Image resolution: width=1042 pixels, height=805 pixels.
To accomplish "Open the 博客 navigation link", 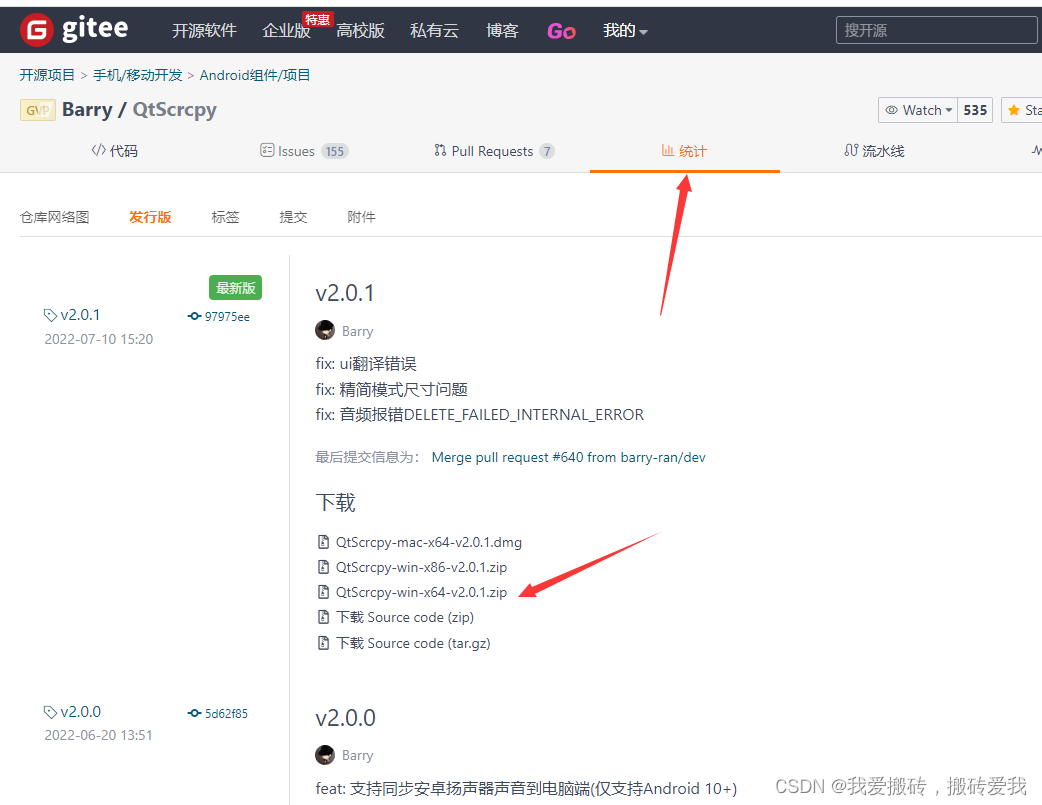I will pyautogui.click(x=502, y=31).
